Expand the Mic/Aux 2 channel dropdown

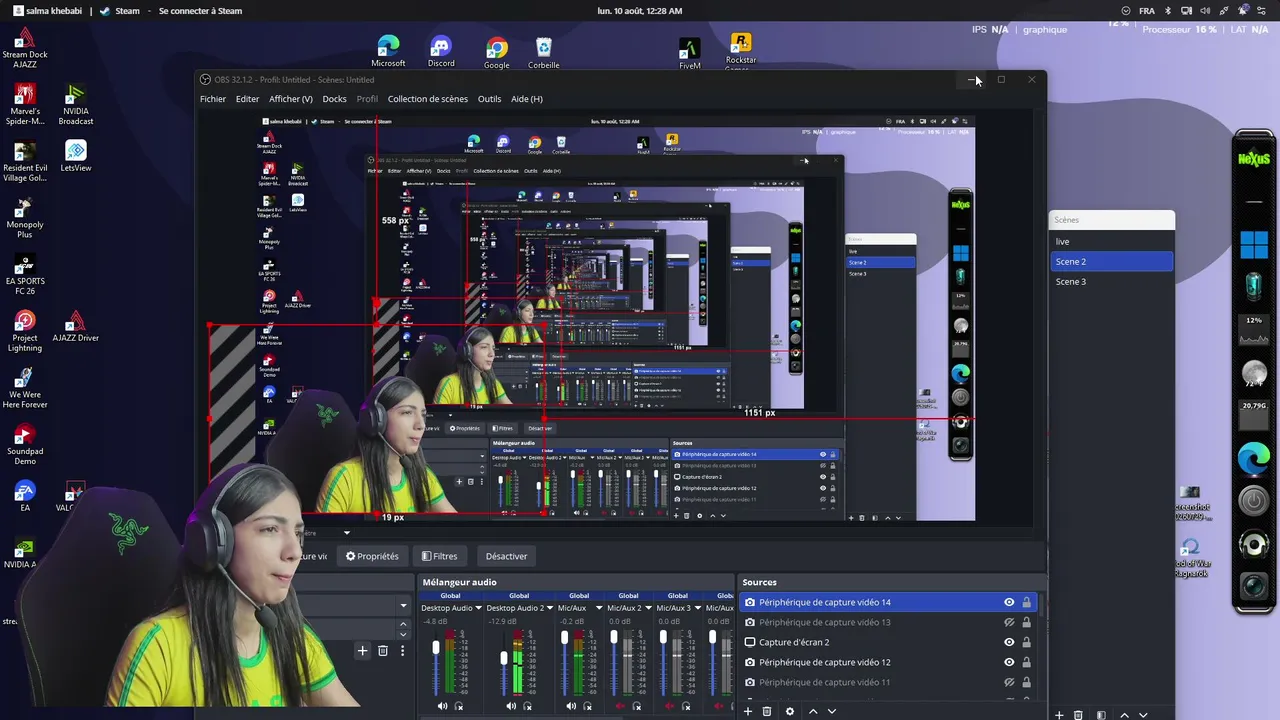point(648,608)
